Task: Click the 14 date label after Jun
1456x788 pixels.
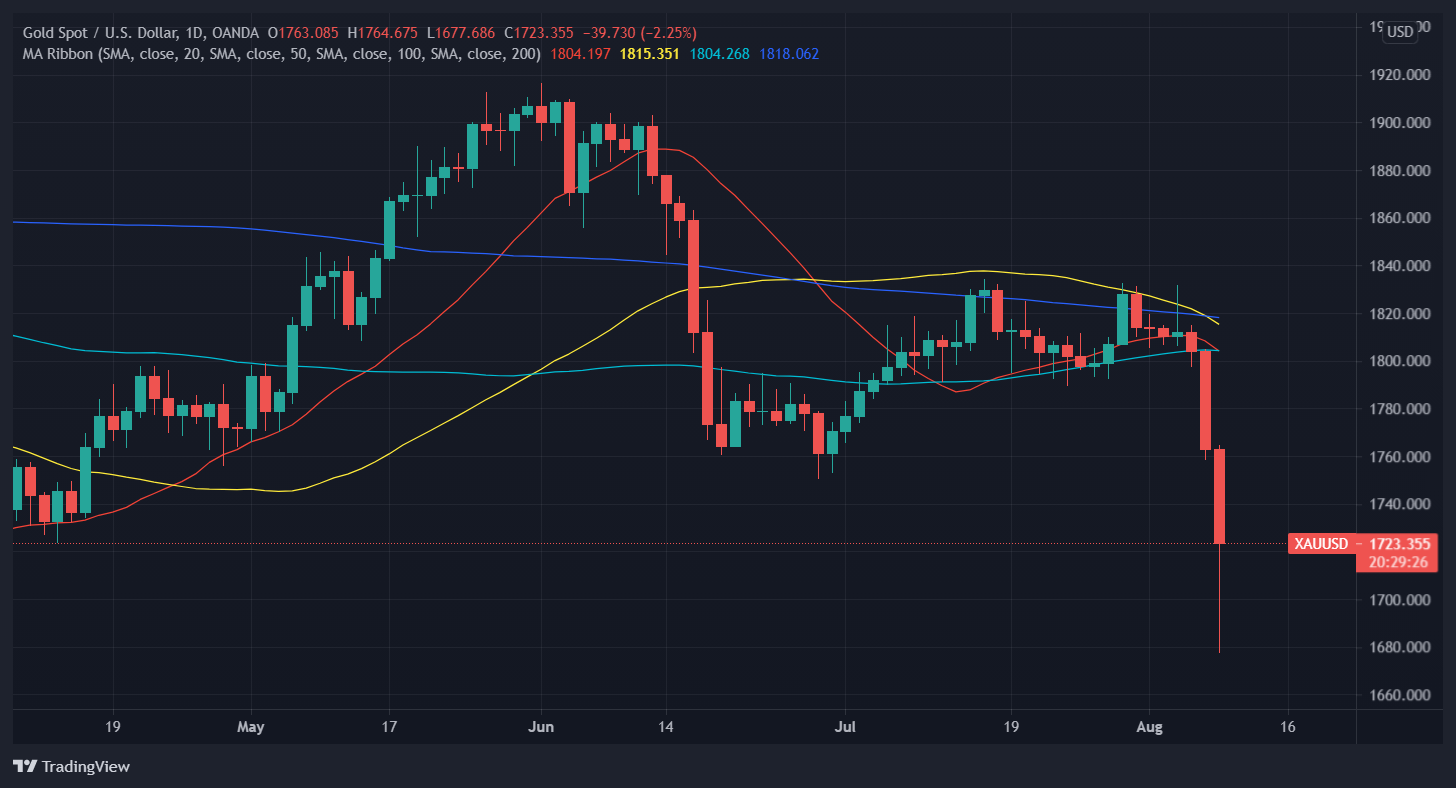Action: (x=665, y=727)
